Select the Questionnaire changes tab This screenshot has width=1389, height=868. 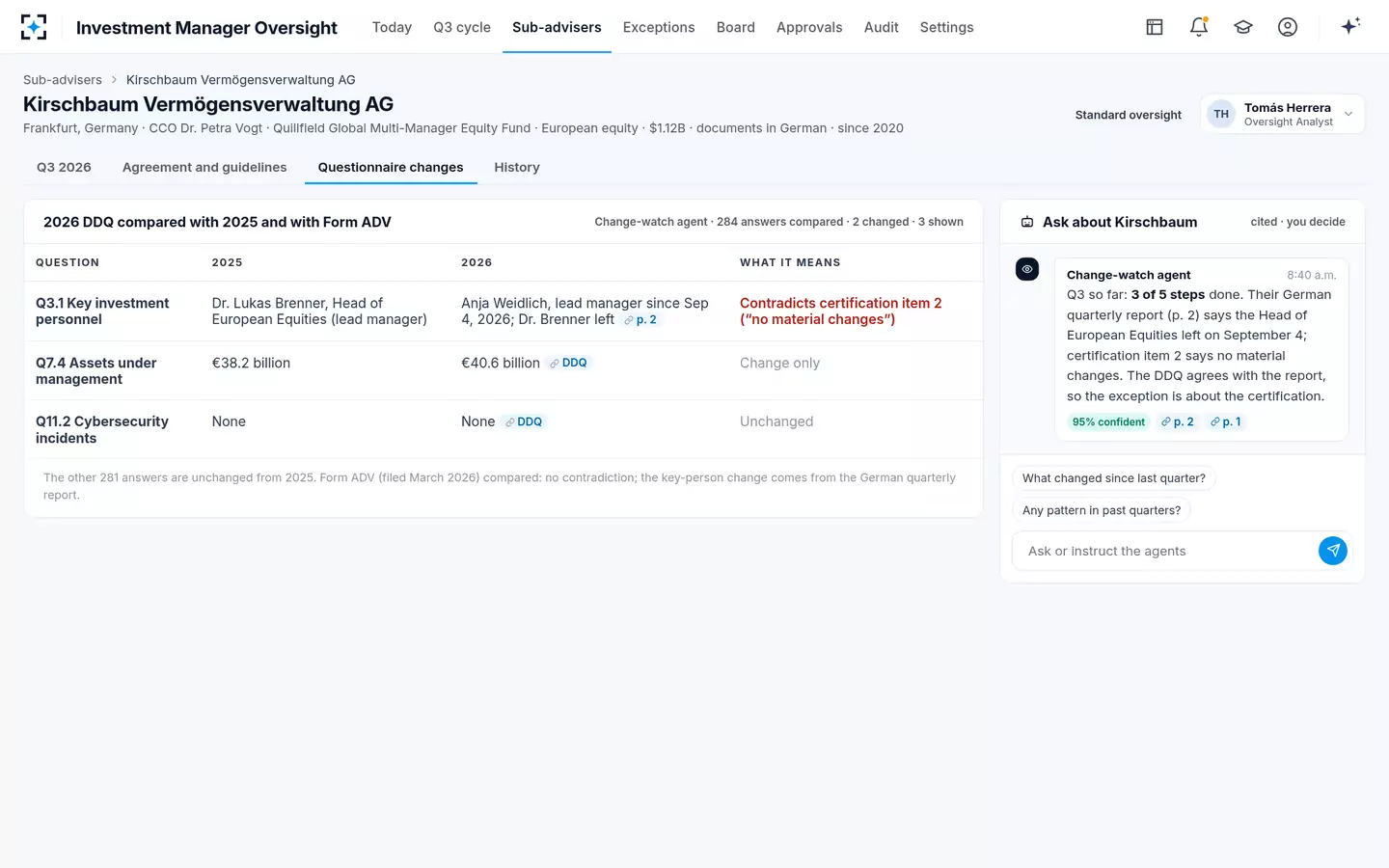[x=391, y=167]
